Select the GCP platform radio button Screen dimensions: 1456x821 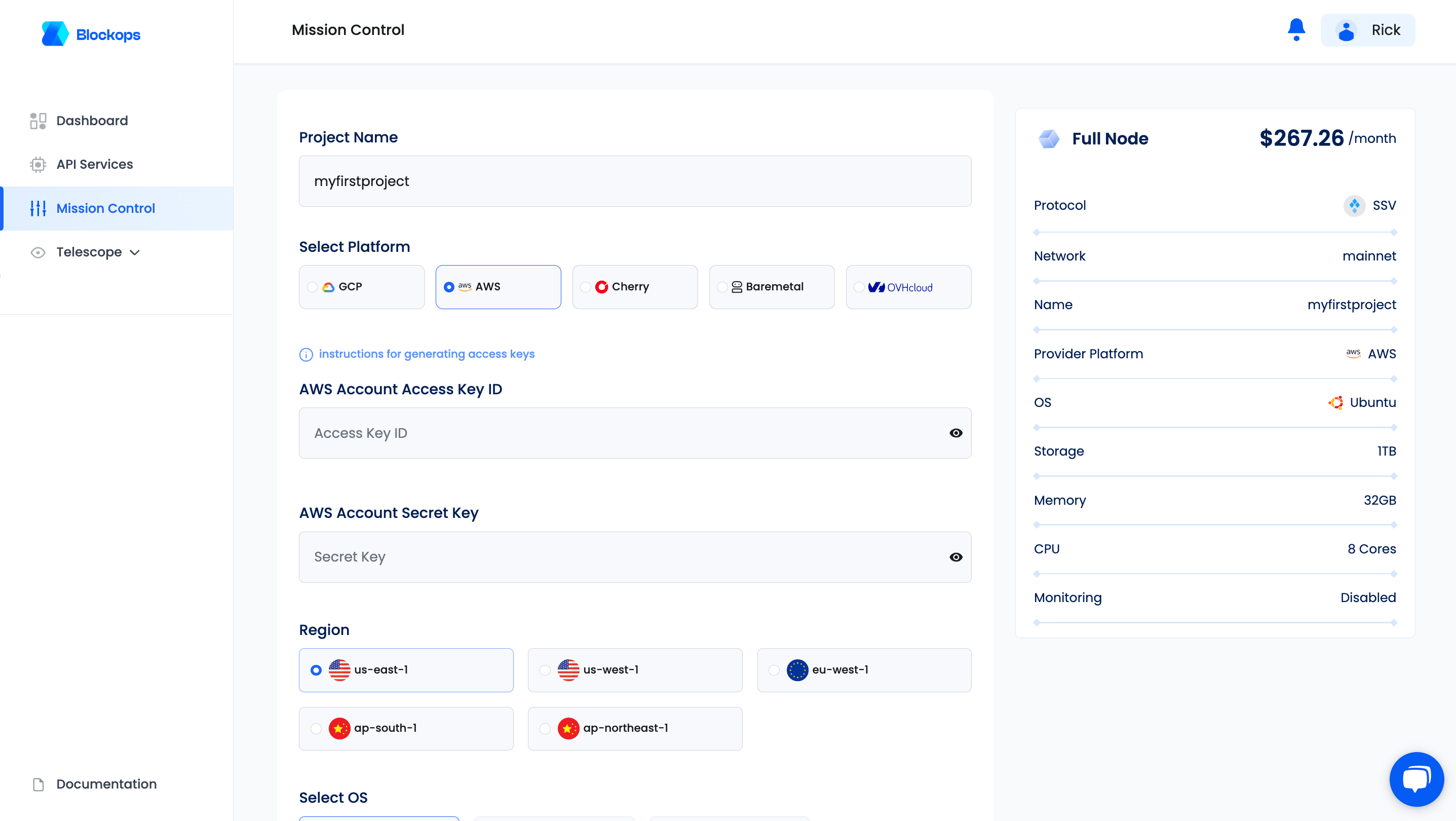(312, 287)
